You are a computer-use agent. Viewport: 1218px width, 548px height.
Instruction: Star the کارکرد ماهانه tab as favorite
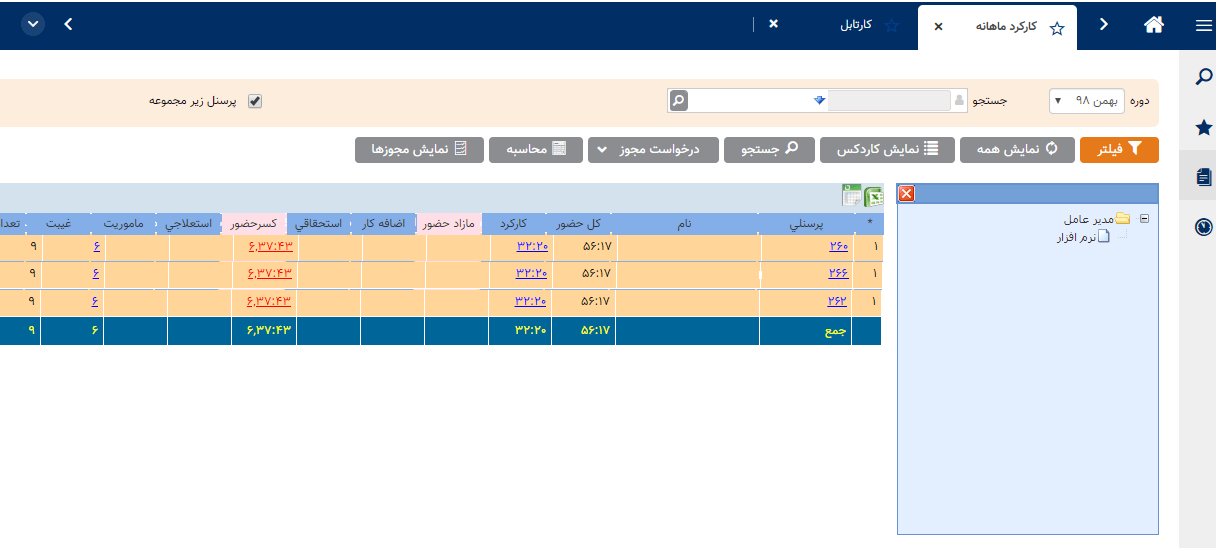[1057, 28]
